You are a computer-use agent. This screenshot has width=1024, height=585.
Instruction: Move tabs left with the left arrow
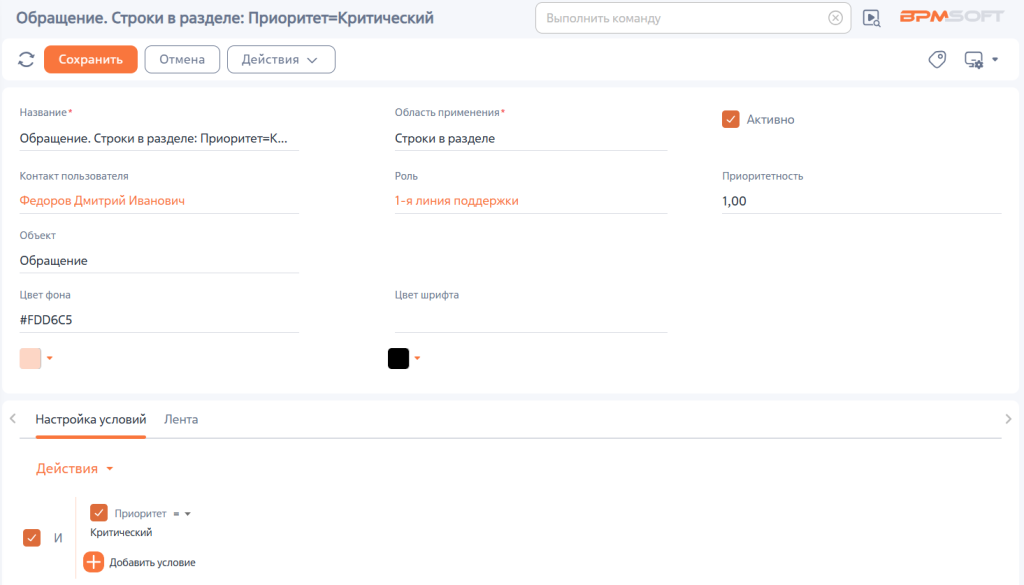(x=12, y=419)
